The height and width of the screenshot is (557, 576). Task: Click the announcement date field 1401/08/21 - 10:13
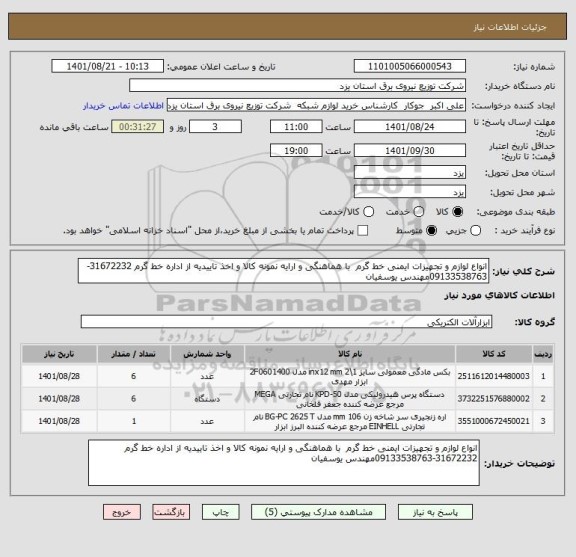(x=108, y=67)
